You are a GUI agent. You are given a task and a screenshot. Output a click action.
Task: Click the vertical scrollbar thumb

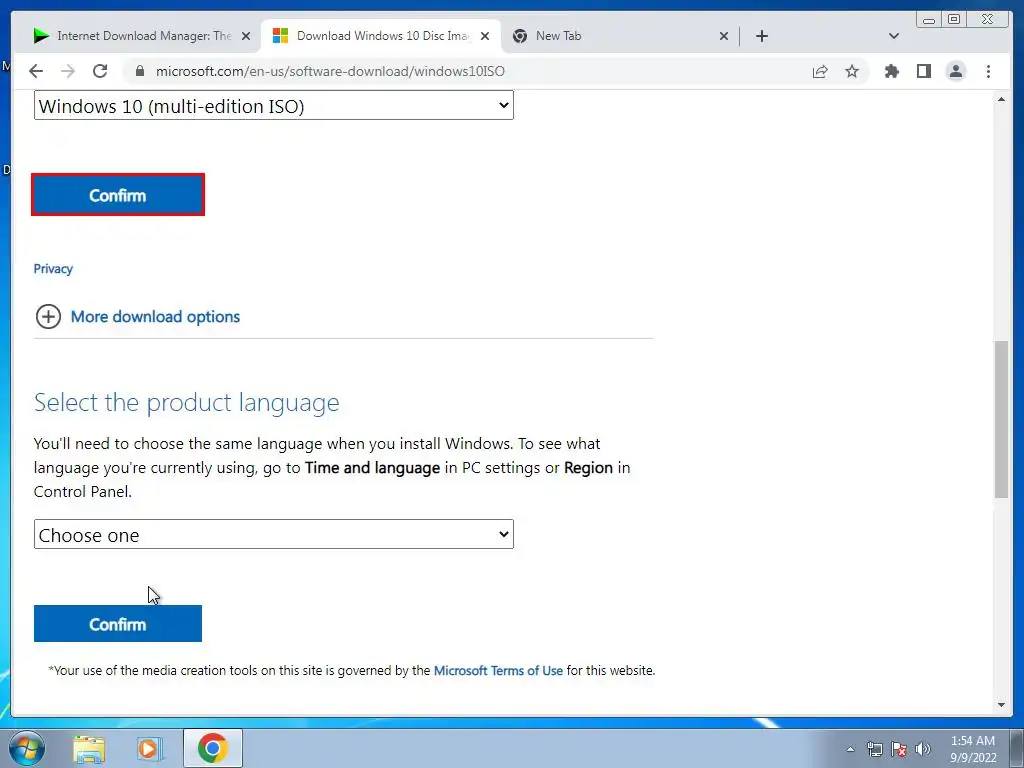point(1001,419)
